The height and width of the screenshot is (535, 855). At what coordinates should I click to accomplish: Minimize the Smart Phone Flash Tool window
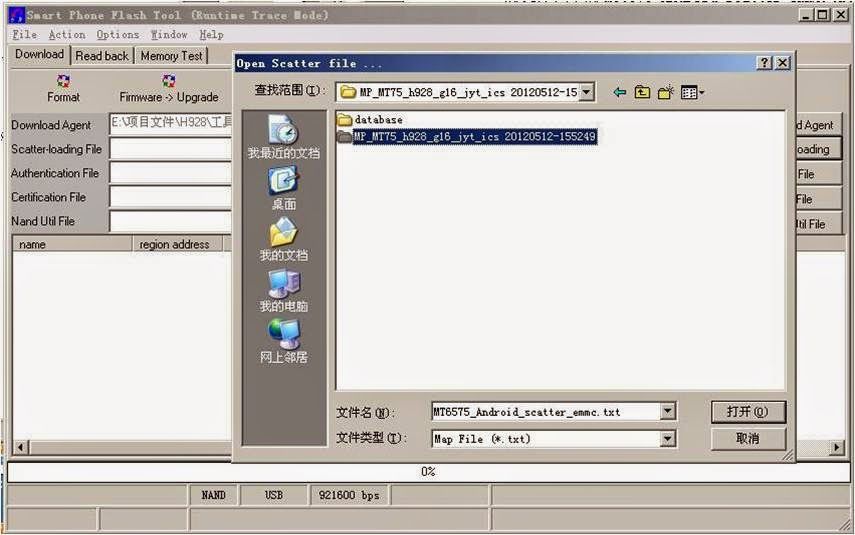point(806,15)
